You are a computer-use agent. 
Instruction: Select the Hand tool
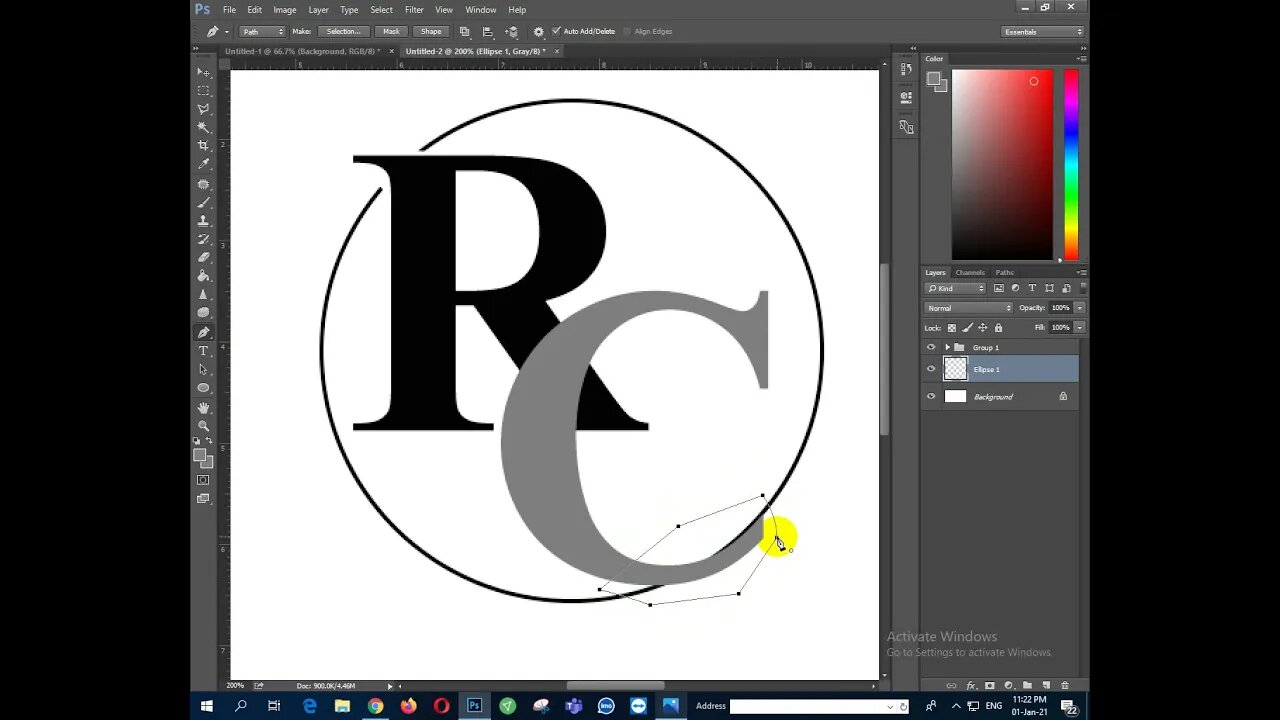tap(204, 408)
